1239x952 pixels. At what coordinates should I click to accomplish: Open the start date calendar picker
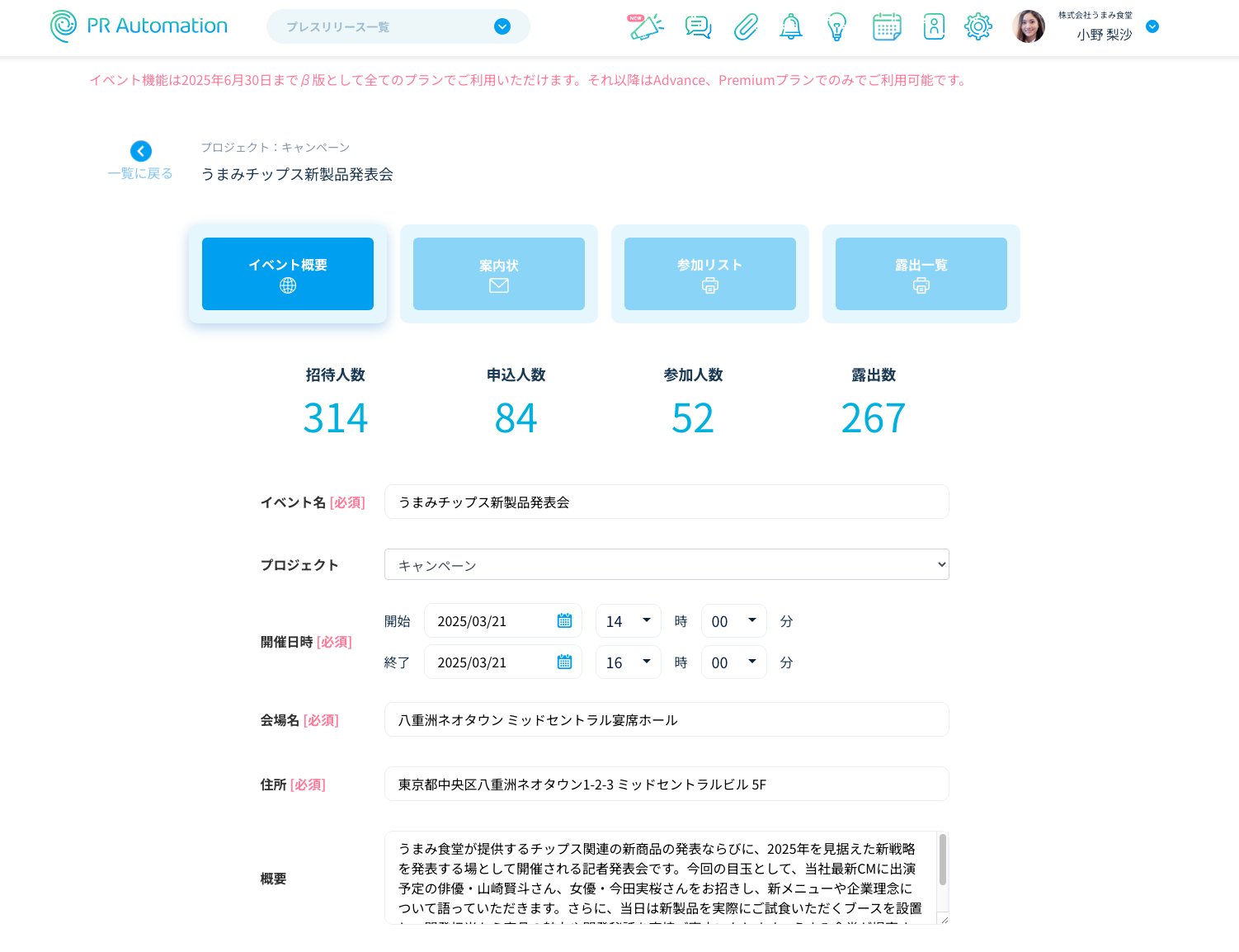(x=564, y=621)
